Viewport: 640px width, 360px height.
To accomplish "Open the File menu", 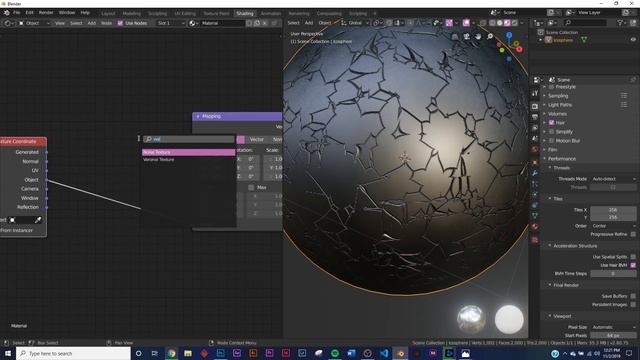I will coord(17,13).
